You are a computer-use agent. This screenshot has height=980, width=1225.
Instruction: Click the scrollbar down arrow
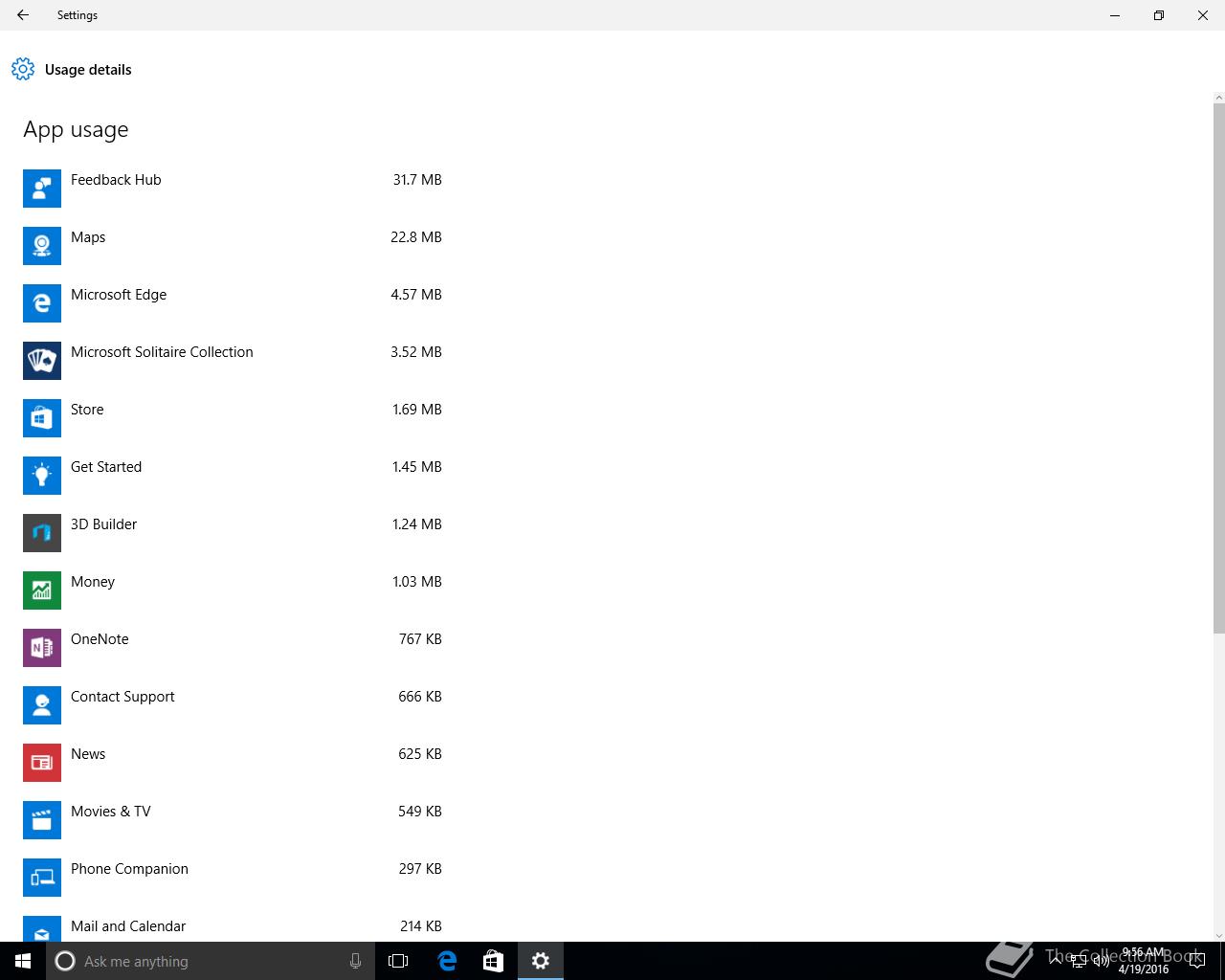[1218, 935]
